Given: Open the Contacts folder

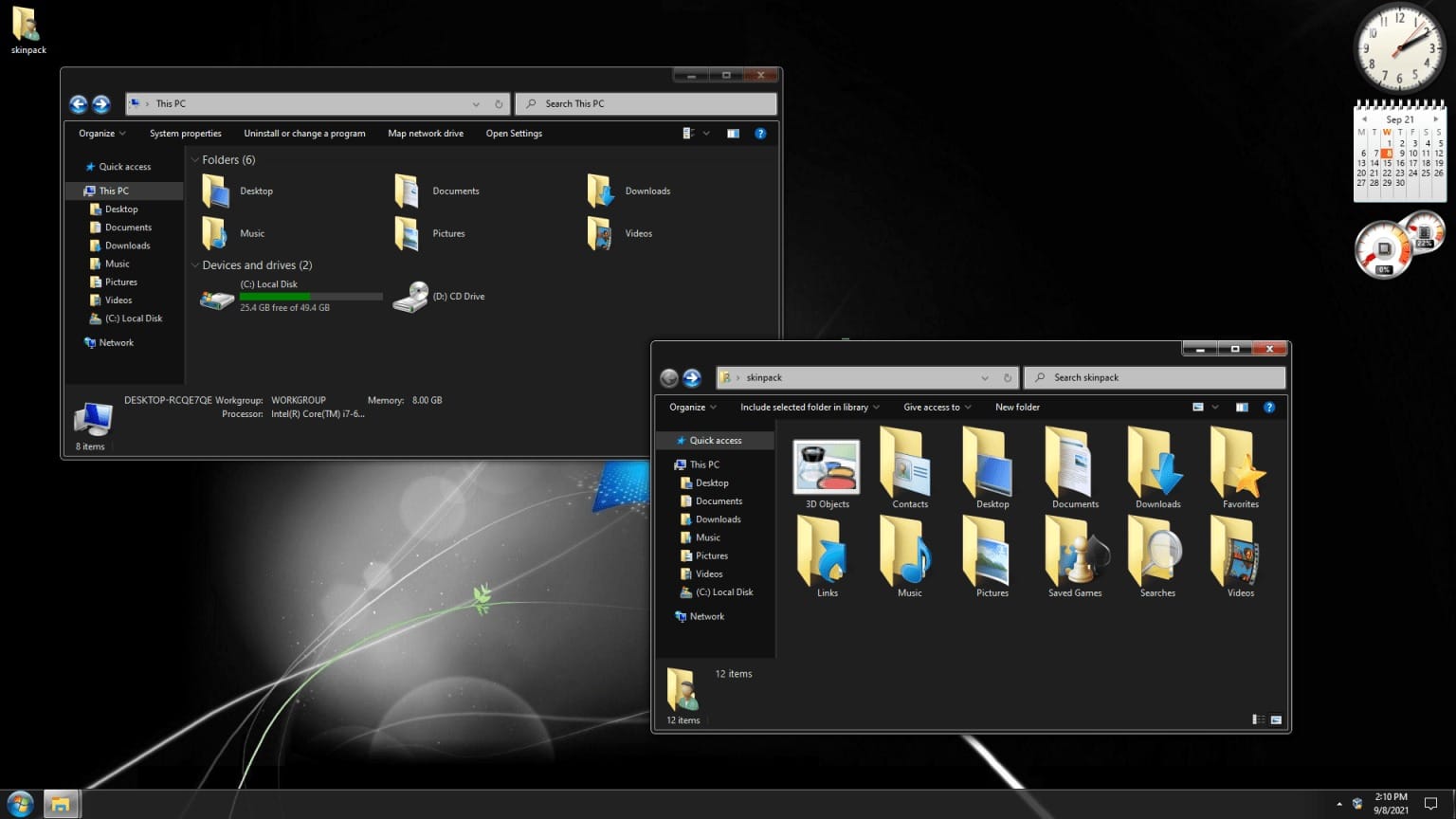Looking at the screenshot, I should (x=905, y=466).
